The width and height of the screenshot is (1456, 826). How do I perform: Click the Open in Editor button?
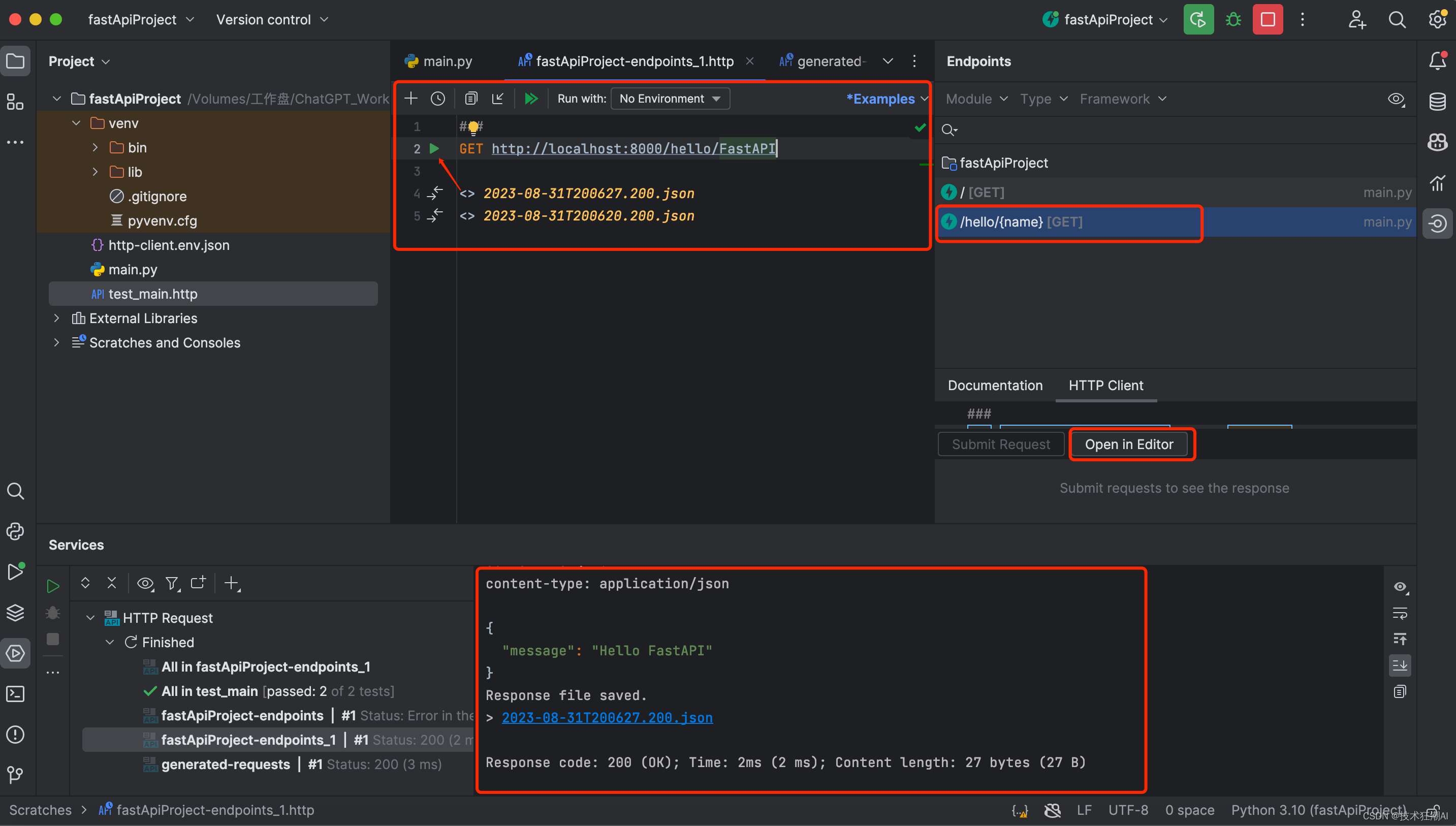point(1129,444)
